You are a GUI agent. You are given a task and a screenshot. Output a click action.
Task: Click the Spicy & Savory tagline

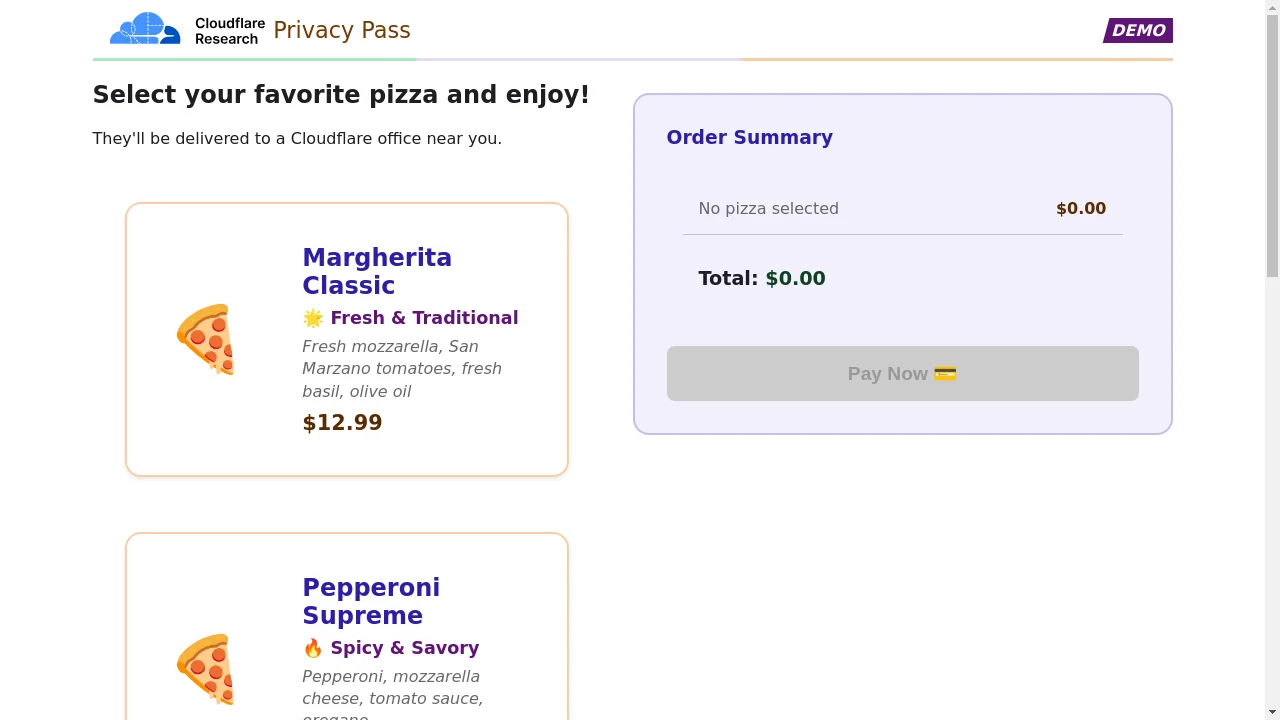coord(405,648)
